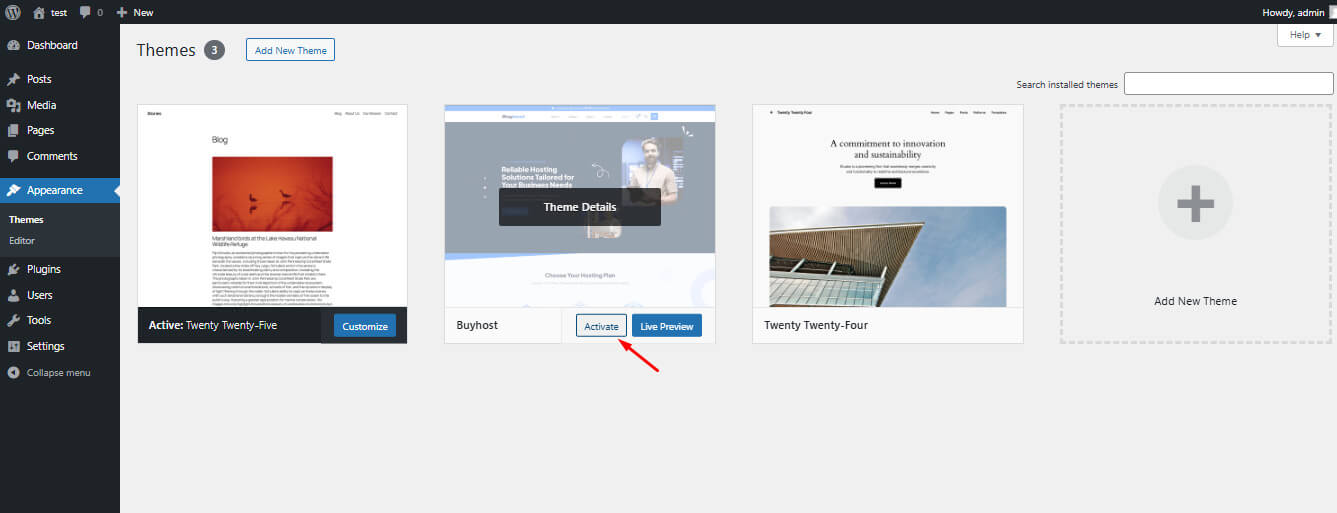Click Add New Theme button at top
This screenshot has height=513, width=1337.
click(290, 50)
